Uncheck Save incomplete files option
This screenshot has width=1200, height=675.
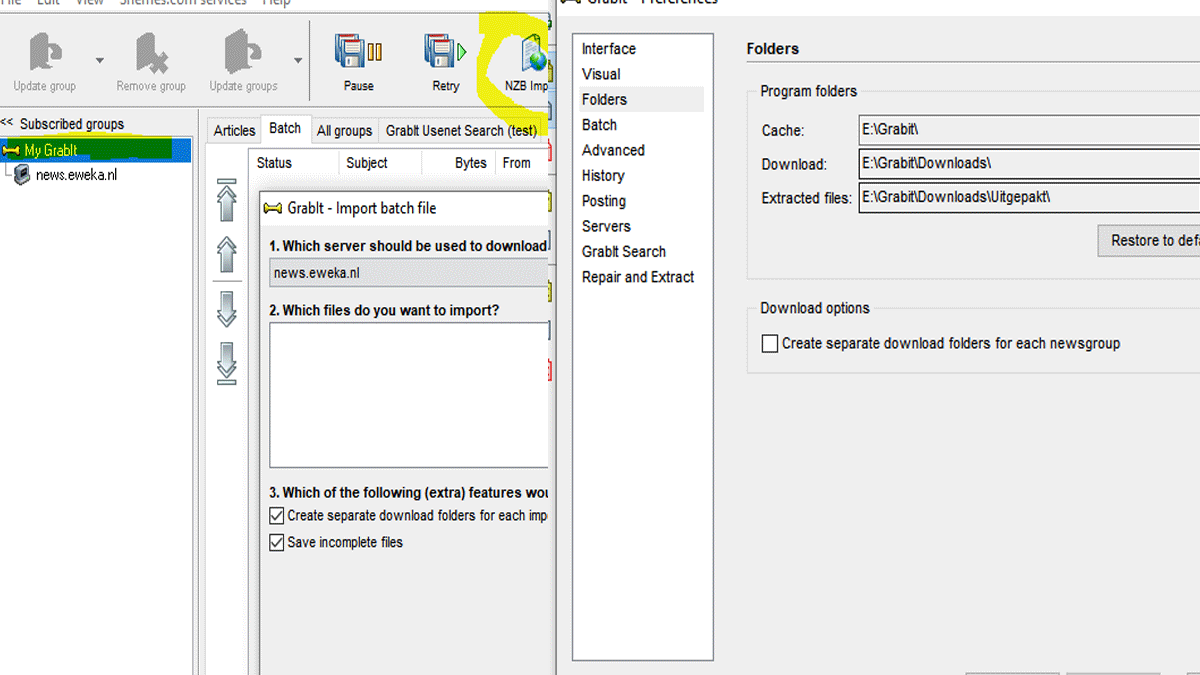click(277, 543)
